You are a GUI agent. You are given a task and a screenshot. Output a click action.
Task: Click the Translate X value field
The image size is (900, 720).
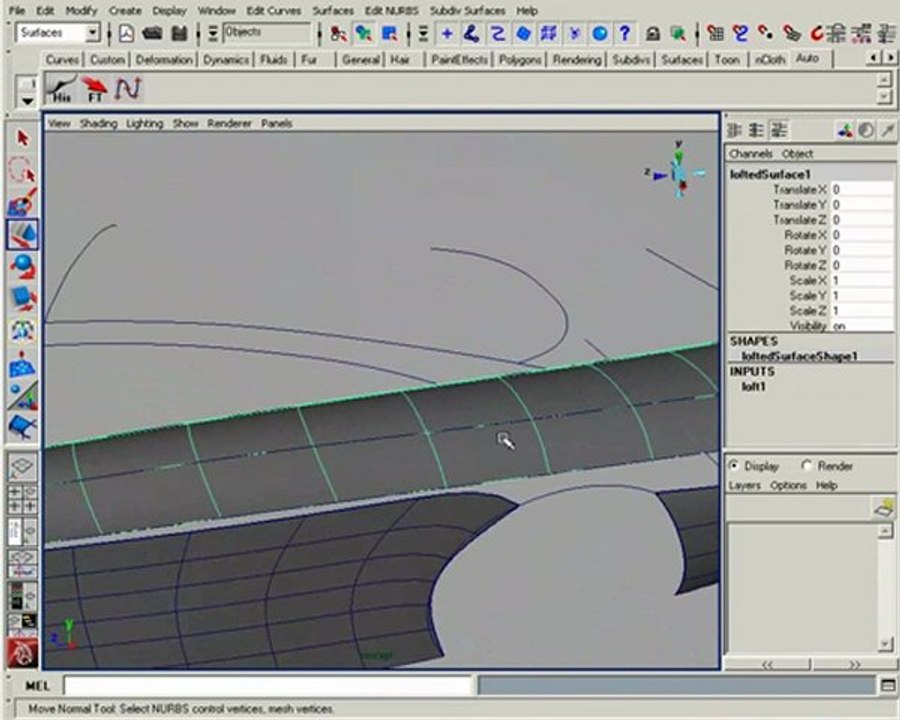862,189
